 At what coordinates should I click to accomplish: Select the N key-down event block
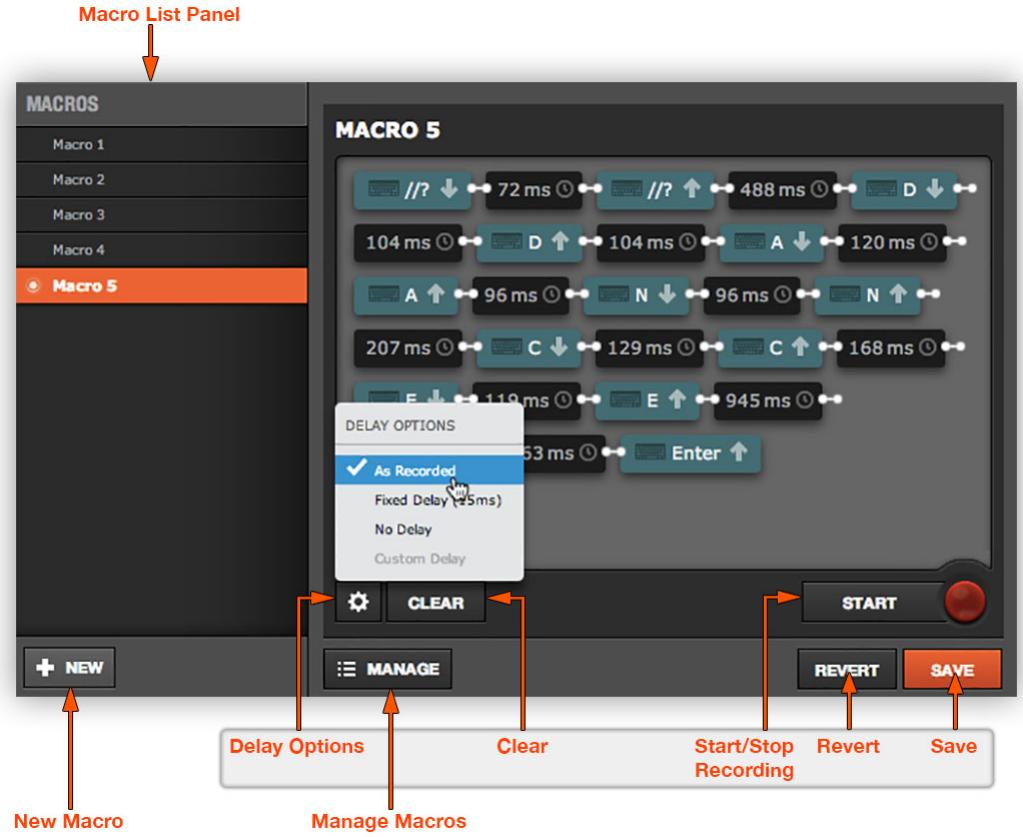coord(636,295)
